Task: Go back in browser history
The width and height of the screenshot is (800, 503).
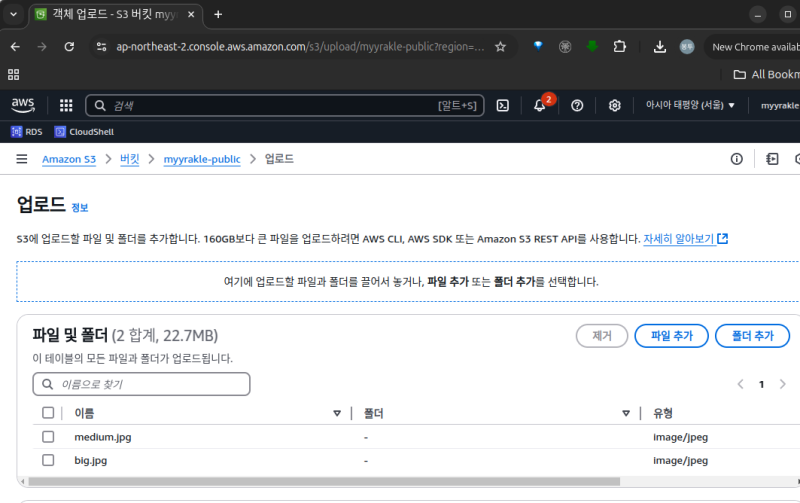Action: pyautogui.click(x=15, y=47)
